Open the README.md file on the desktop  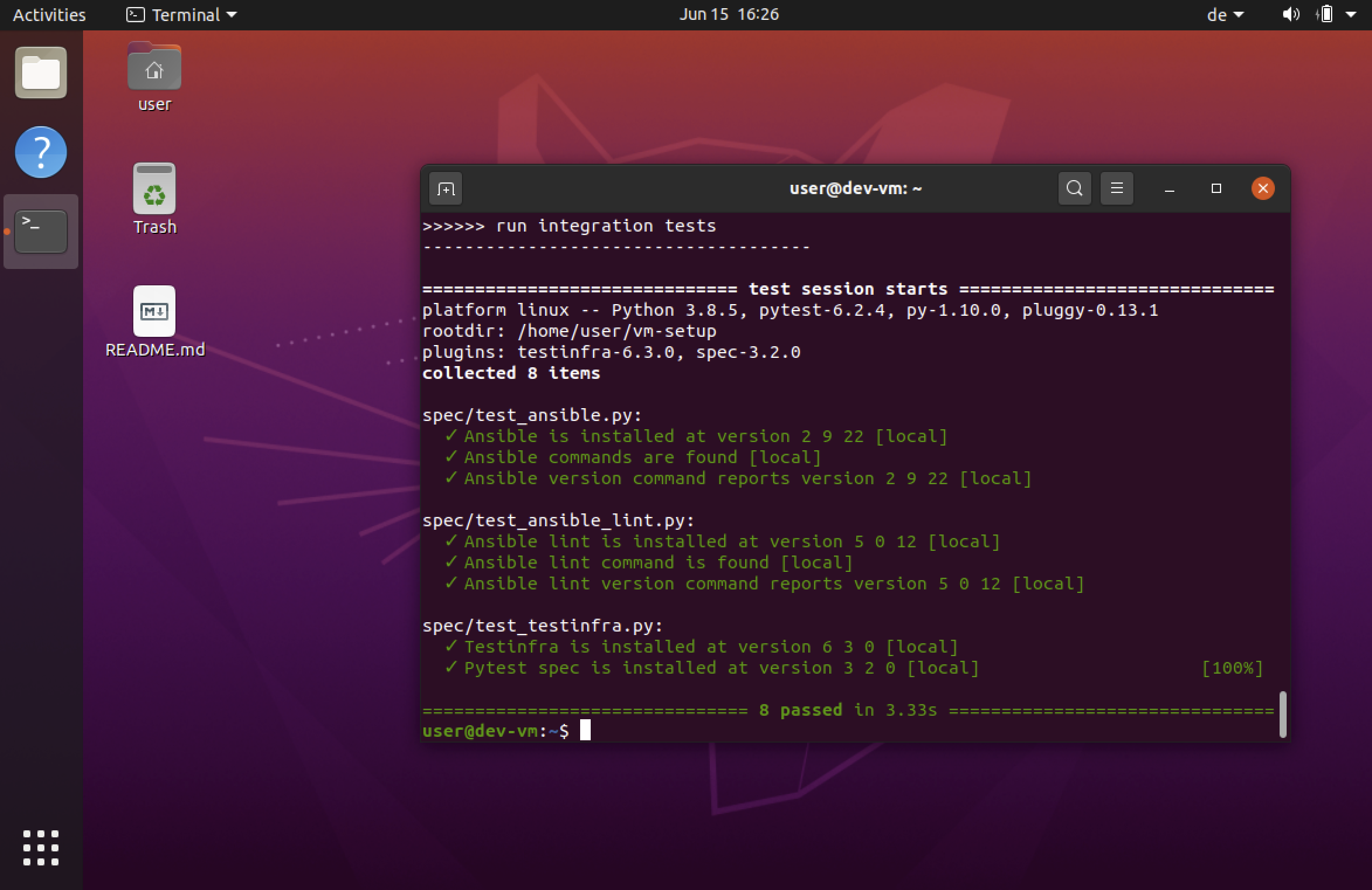pyautogui.click(x=154, y=312)
